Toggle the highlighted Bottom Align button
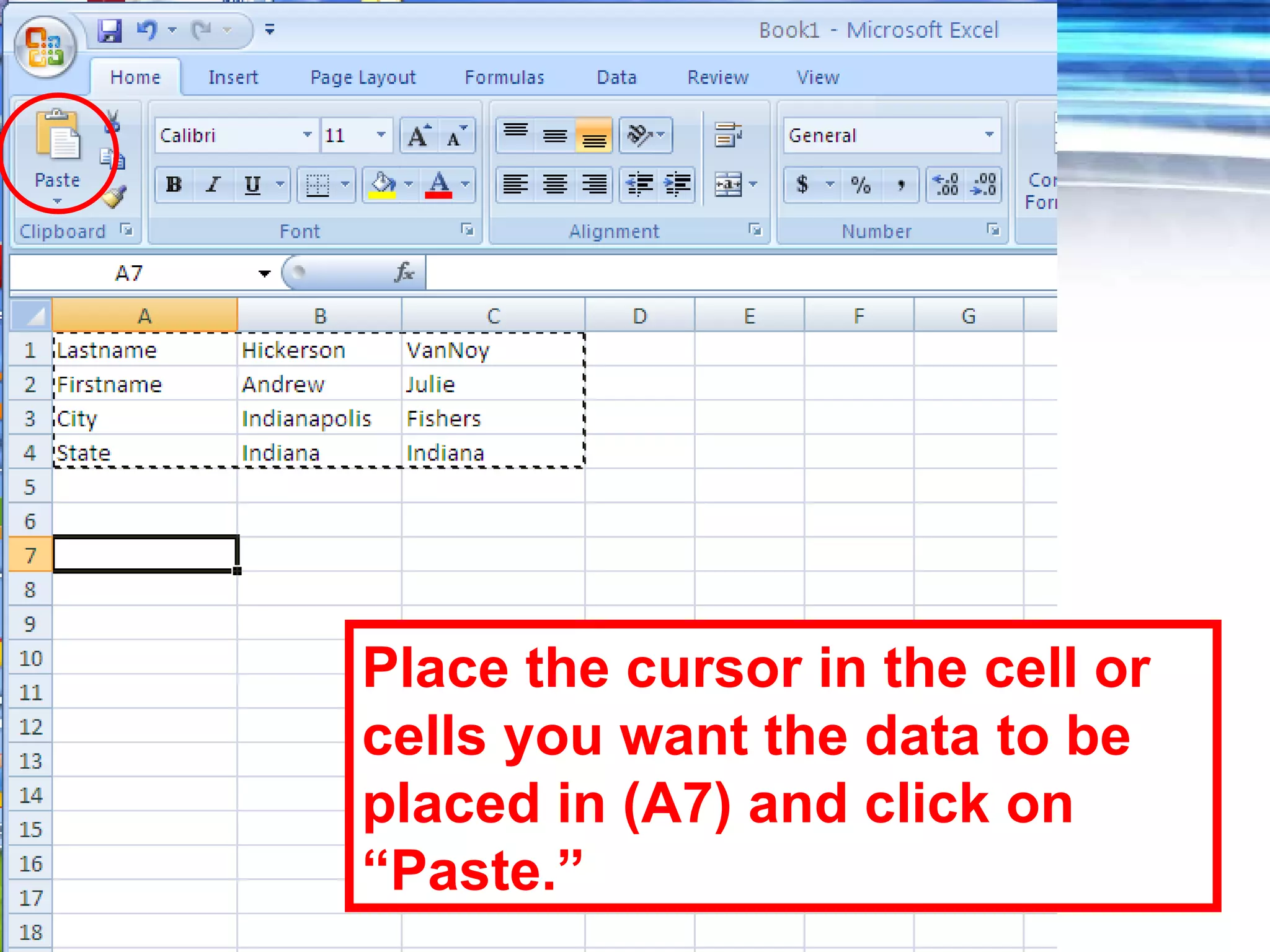 coord(594,134)
